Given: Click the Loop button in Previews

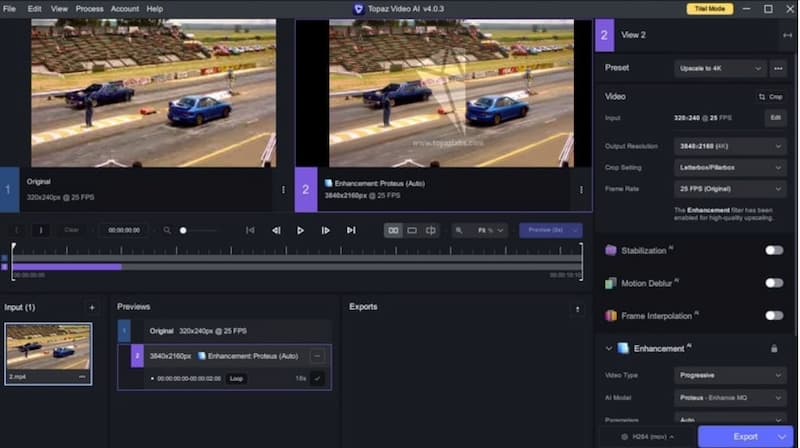Looking at the screenshot, I should coord(236,379).
